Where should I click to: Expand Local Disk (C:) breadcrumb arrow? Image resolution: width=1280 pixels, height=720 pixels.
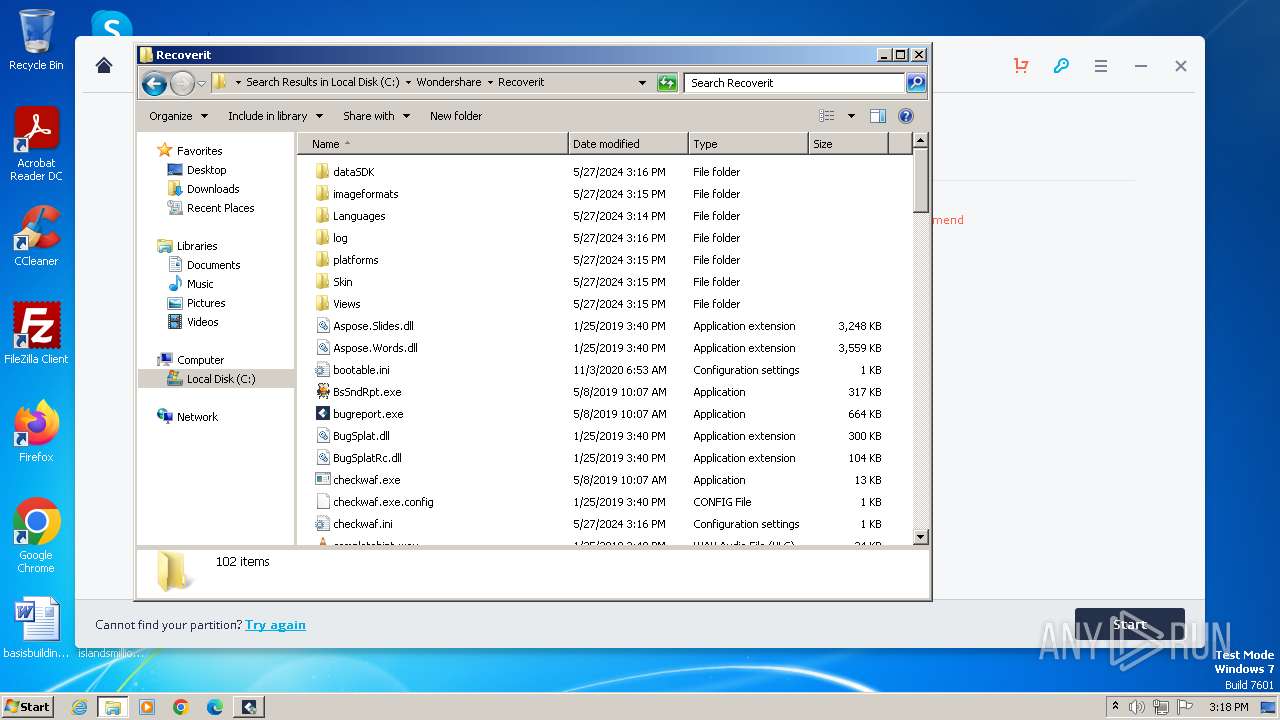[x=408, y=83]
